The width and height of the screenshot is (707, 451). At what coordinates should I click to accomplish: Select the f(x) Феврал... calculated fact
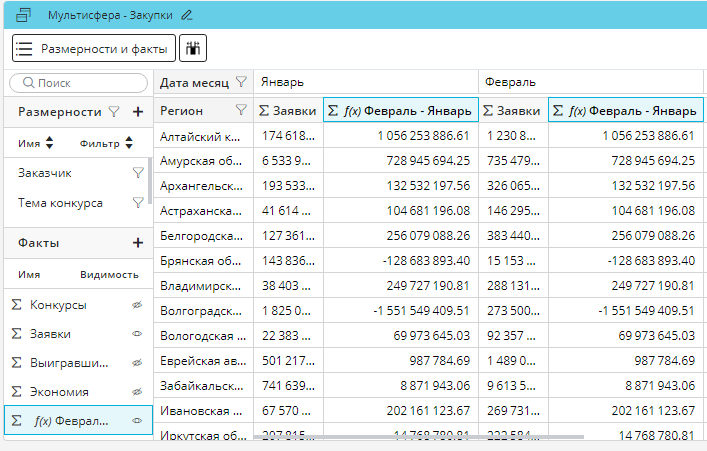pyautogui.click(x=70, y=421)
